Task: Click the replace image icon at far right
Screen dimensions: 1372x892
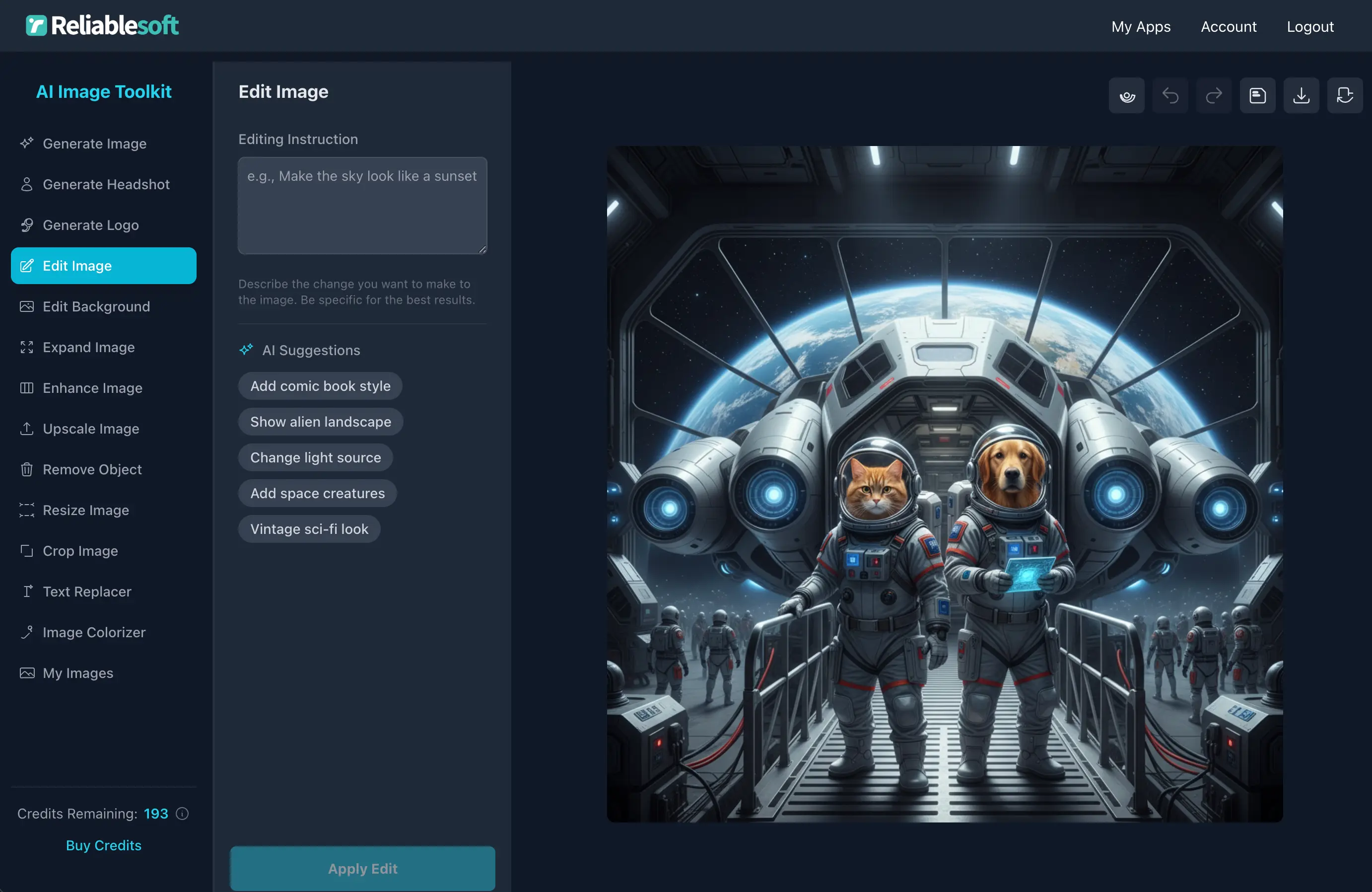Action: point(1344,95)
